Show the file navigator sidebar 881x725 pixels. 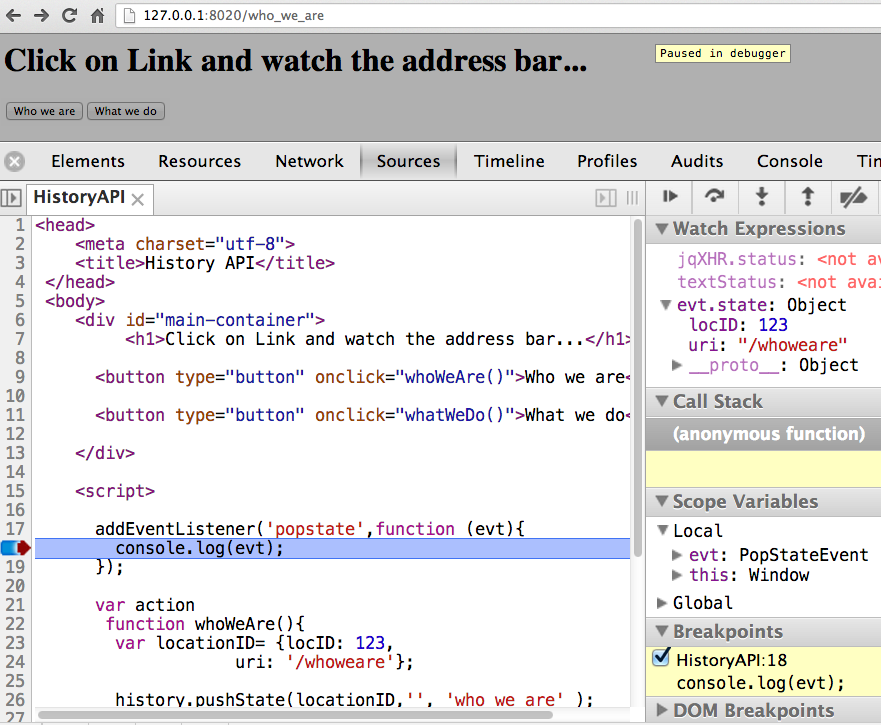click(11, 198)
